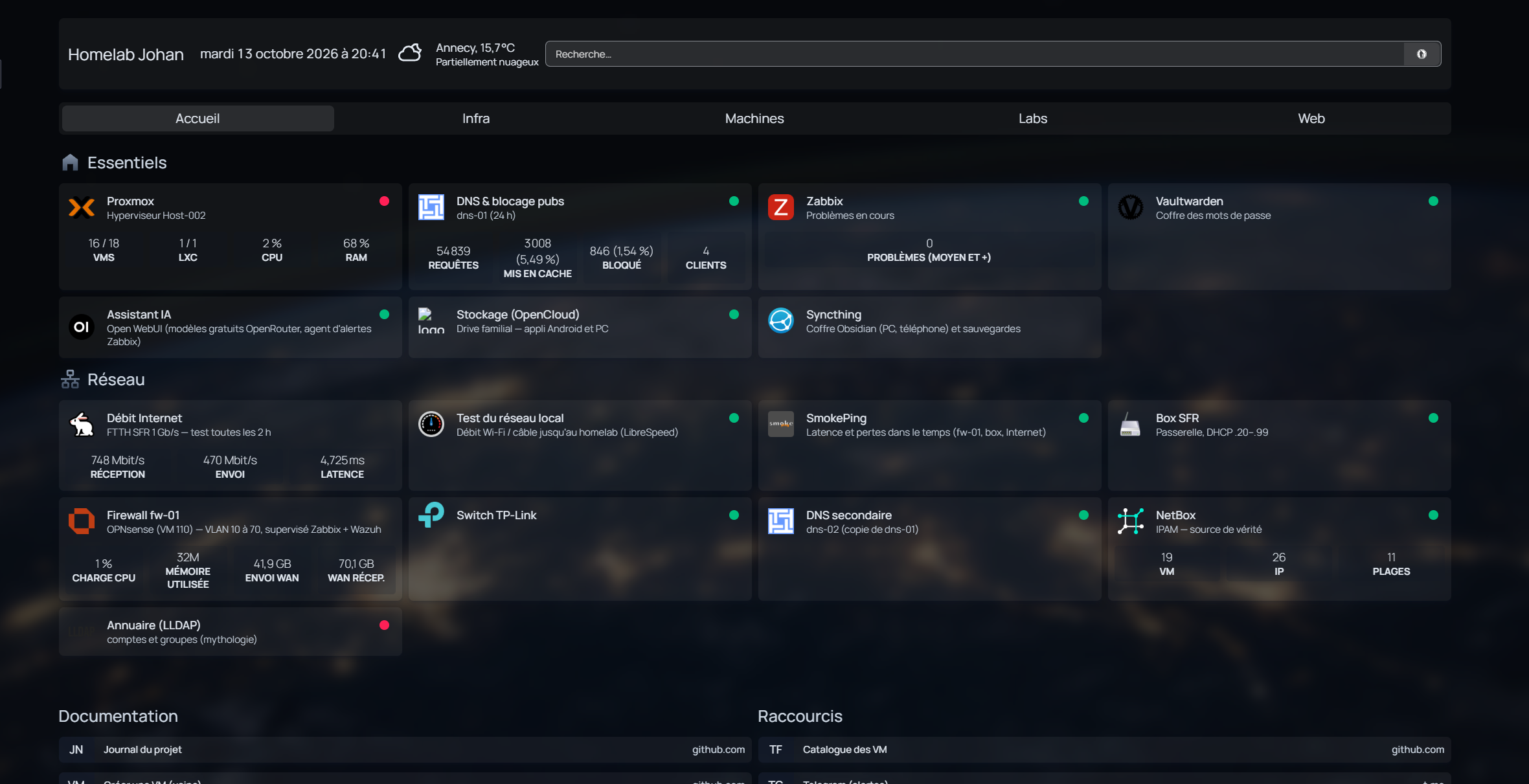
Task: Click the Homelab Johan title
Action: tap(126, 54)
